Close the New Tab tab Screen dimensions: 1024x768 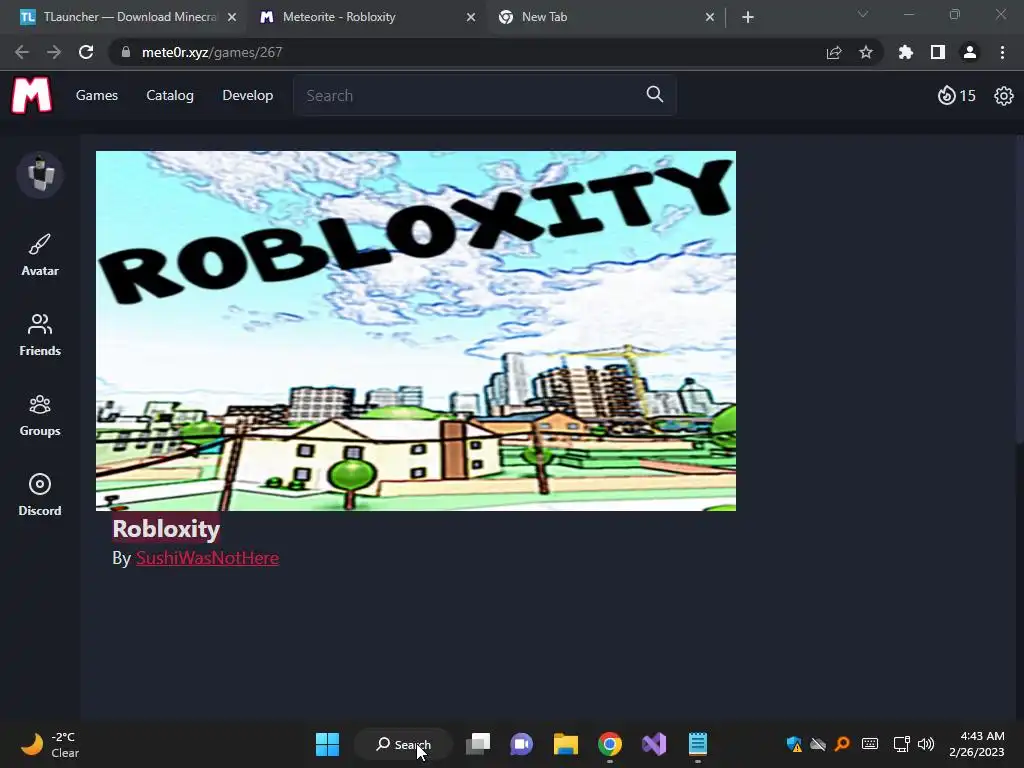click(710, 17)
